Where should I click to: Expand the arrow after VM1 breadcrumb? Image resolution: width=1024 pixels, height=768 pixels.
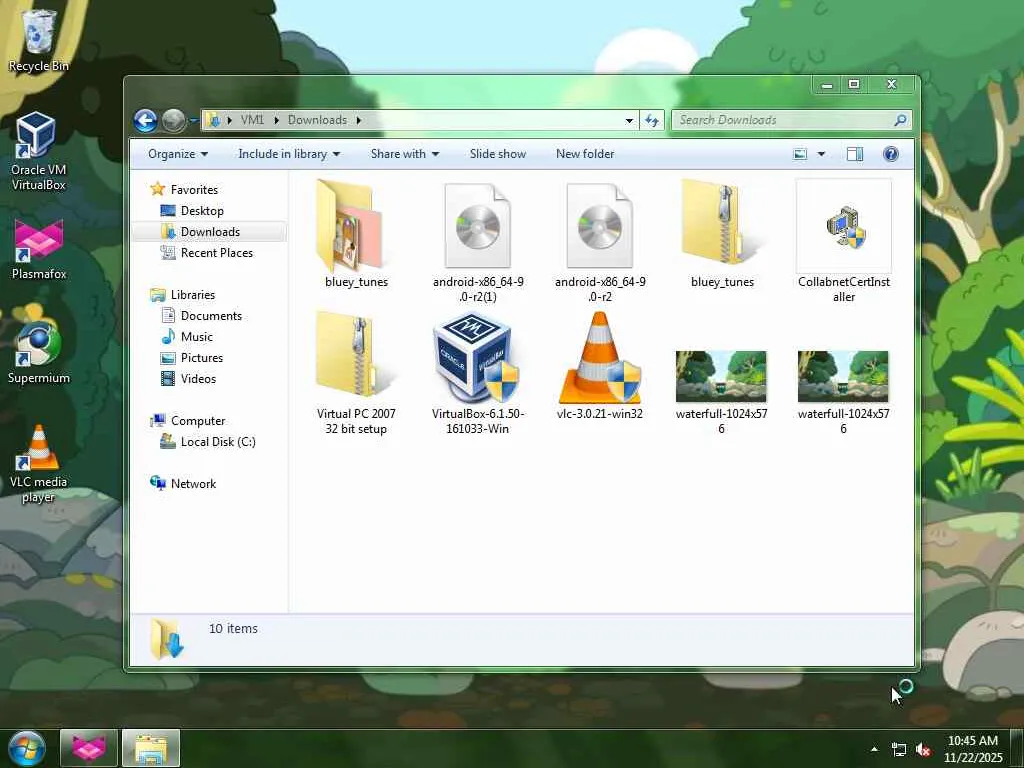click(276, 120)
